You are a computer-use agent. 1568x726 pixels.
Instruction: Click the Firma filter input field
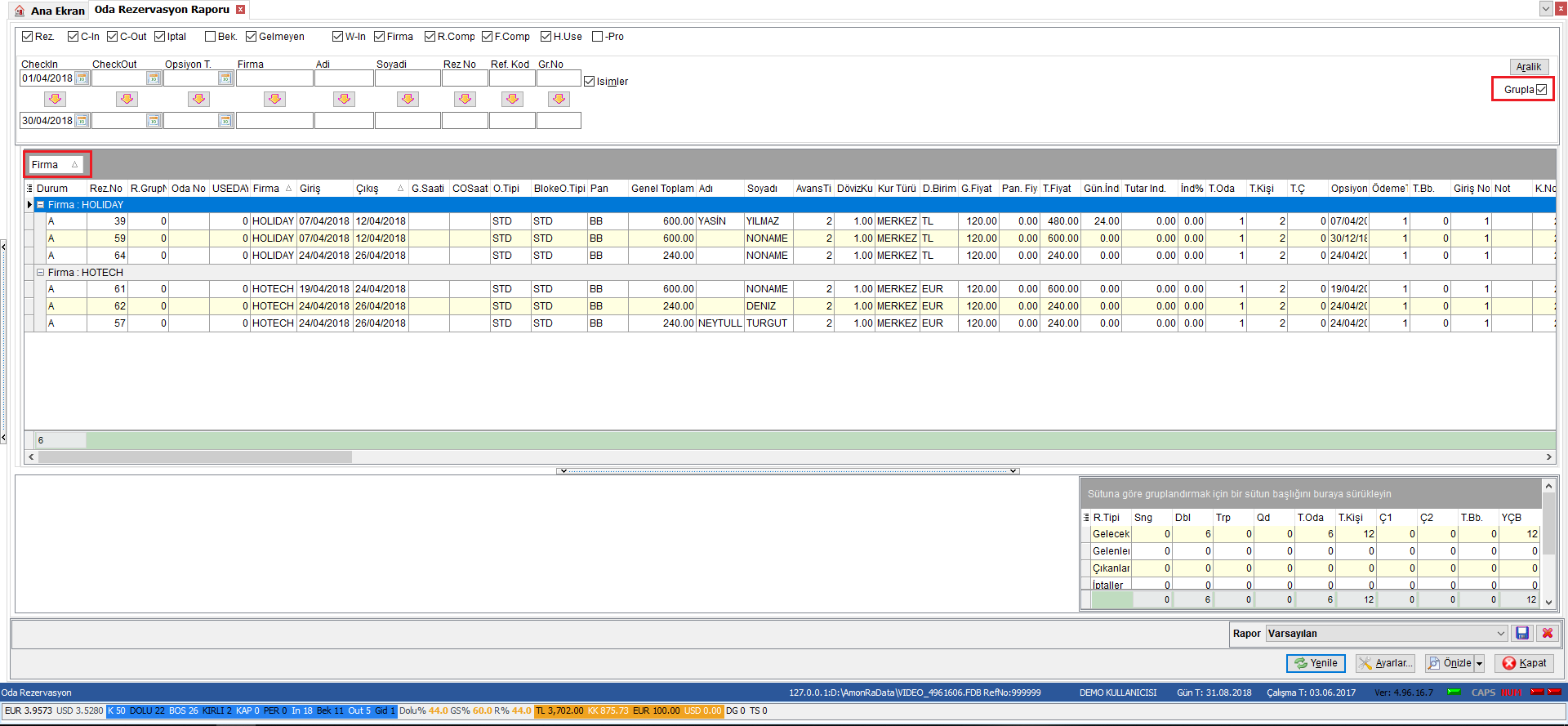(x=274, y=78)
